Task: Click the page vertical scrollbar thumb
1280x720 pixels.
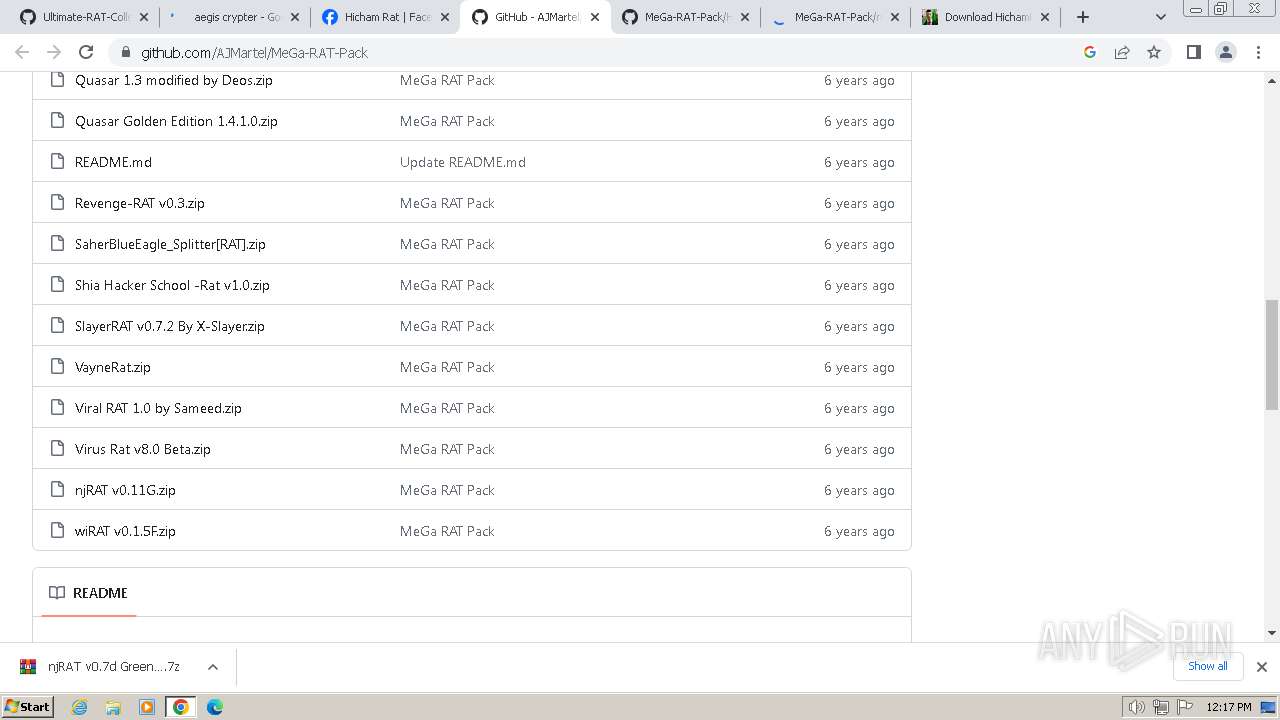Action: (x=1272, y=354)
